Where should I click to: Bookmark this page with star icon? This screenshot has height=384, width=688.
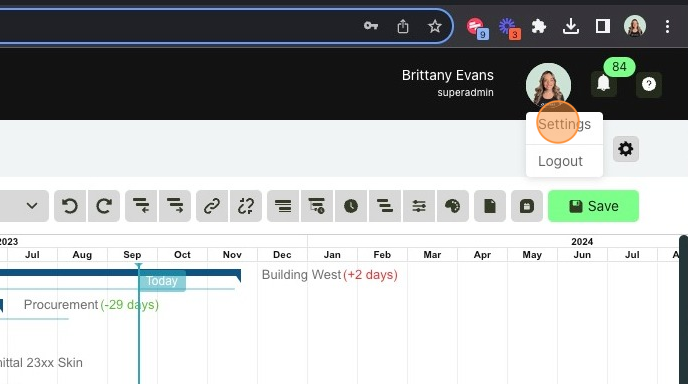point(435,26)
